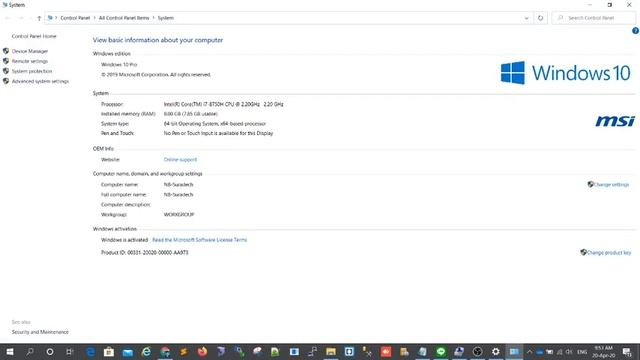640x360 pixels.
Task: Open the Windows Start menu
Action: tap(10, 352)
